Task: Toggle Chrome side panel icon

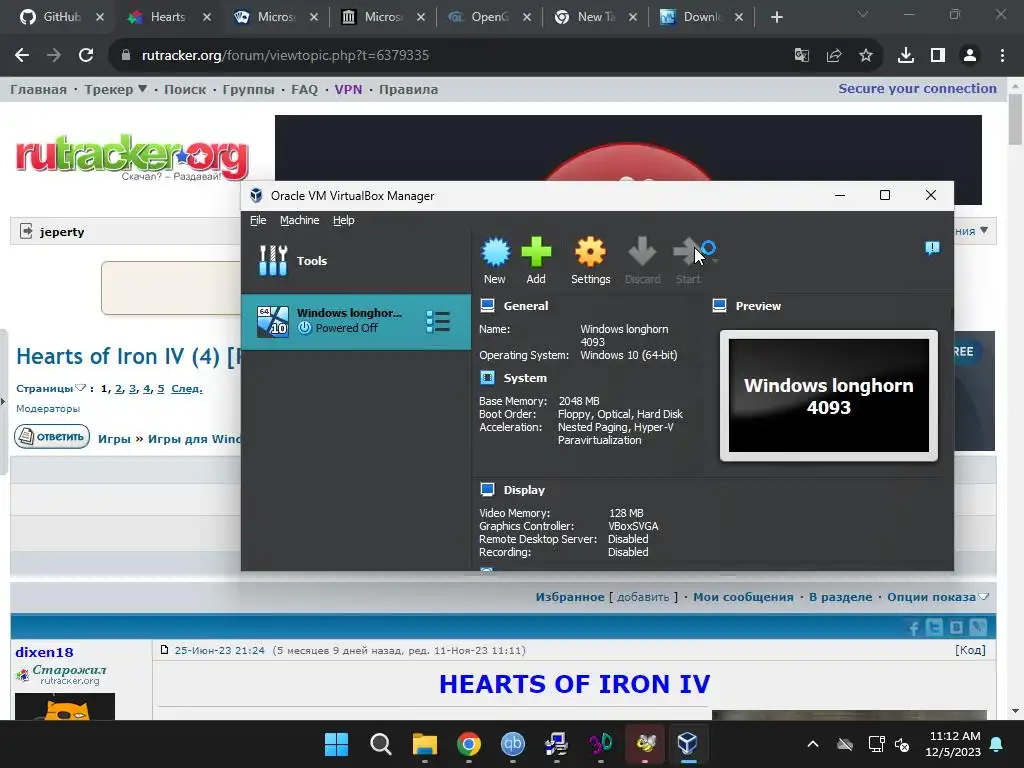Action: click(938, 56)
